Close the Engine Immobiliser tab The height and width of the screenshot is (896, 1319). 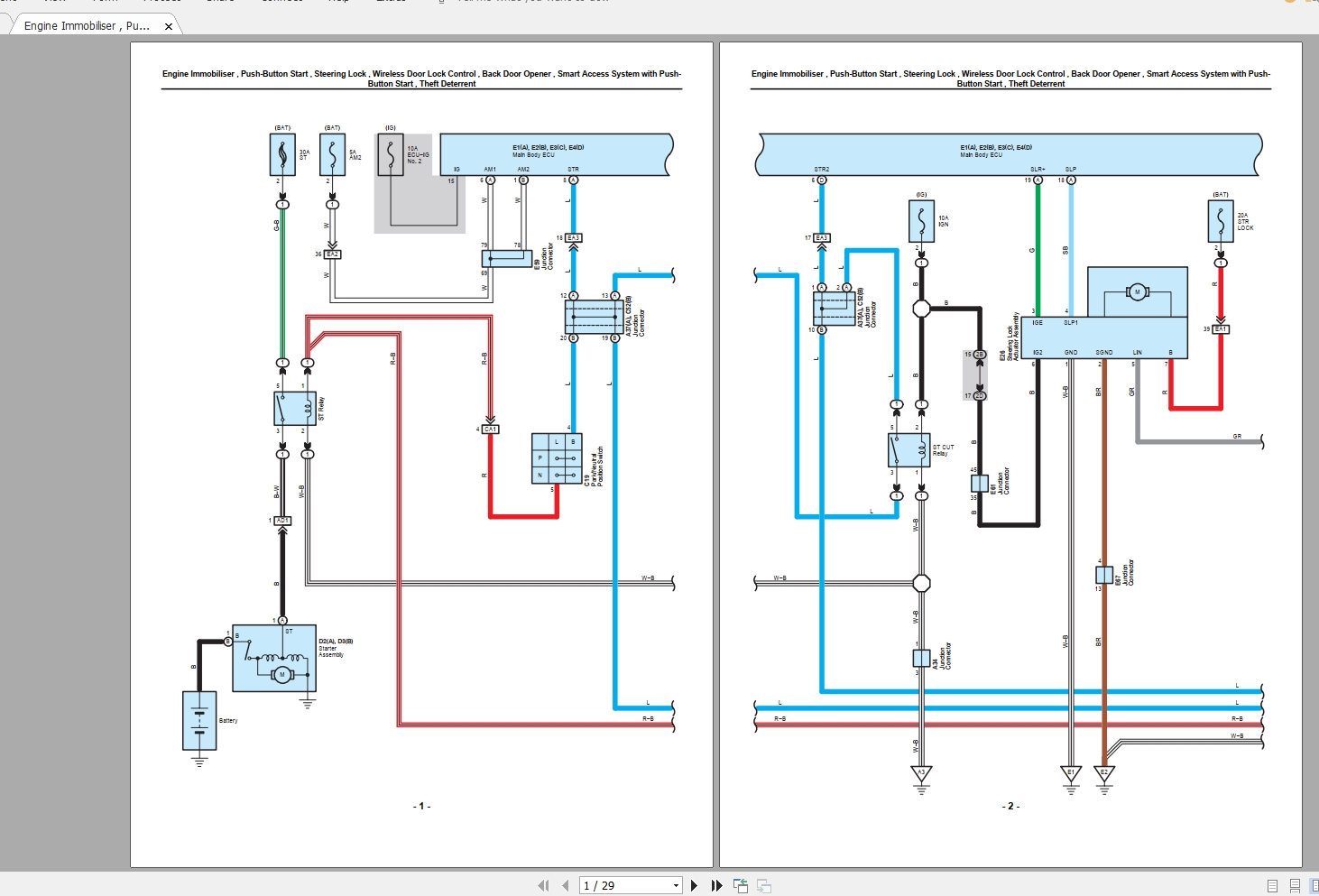coord(169,26)
